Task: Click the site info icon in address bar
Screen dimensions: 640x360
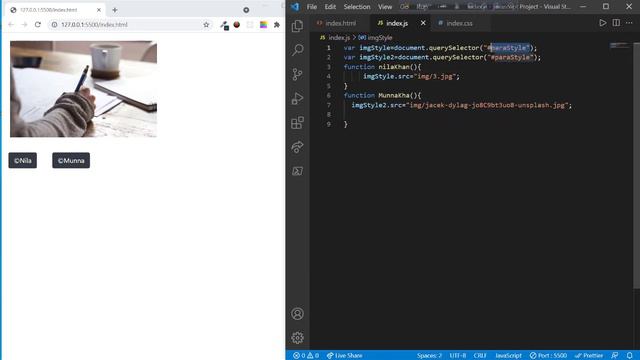Action: coord(54,24)
